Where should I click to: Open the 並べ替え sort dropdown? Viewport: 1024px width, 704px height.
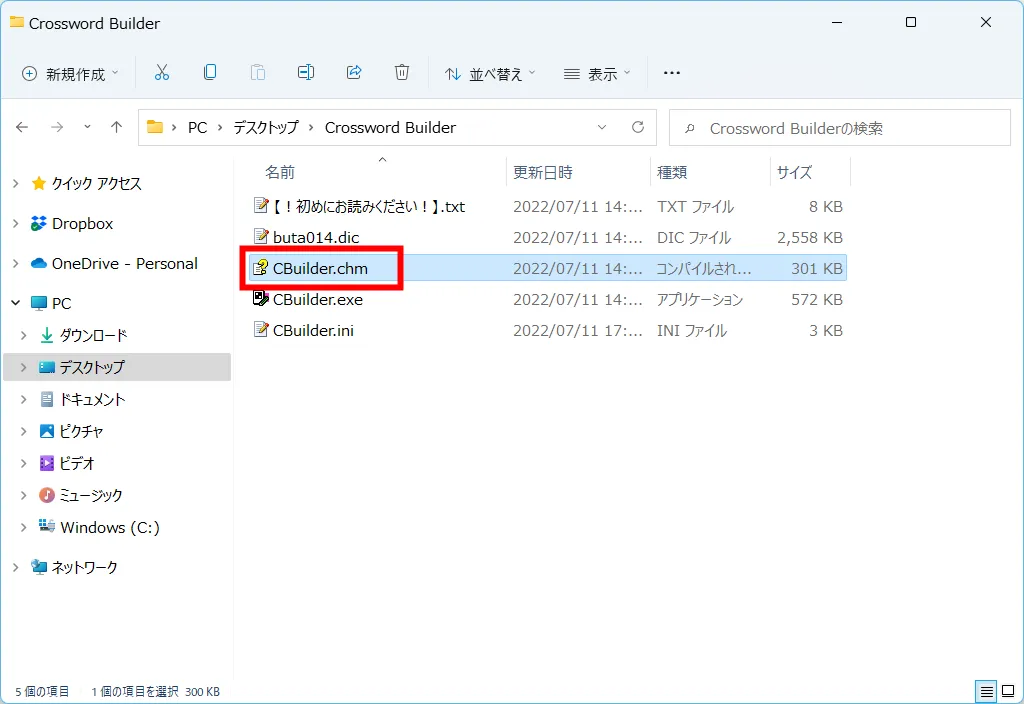click(x=490, y=74)
